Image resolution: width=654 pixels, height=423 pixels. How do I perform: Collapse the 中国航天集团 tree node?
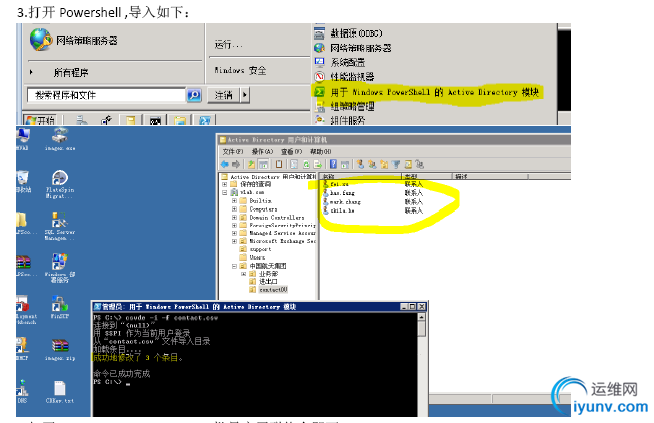click(x=234, y=266)
